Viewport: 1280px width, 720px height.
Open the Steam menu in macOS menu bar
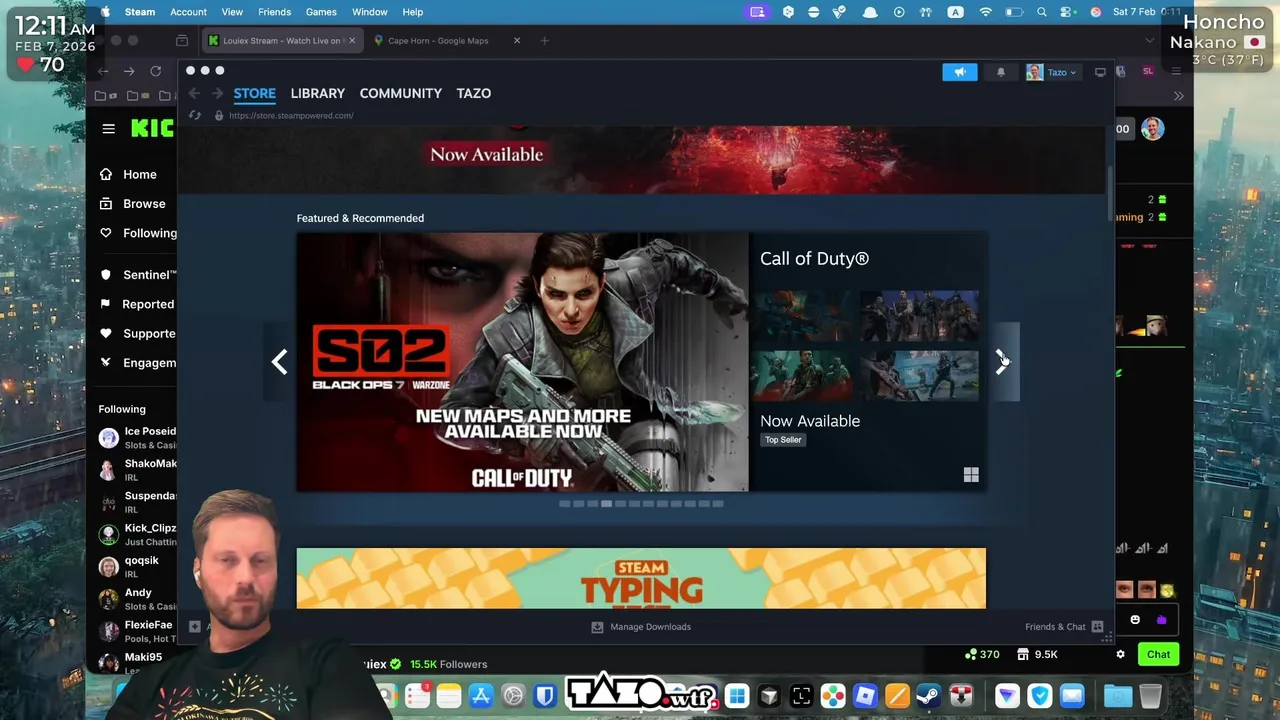(140, 12)
